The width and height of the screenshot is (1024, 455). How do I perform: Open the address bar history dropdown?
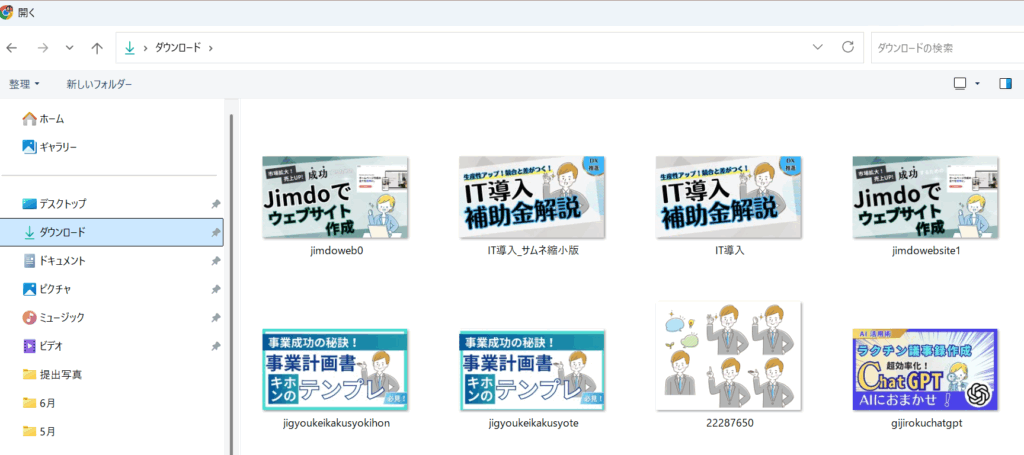point(817,47)
